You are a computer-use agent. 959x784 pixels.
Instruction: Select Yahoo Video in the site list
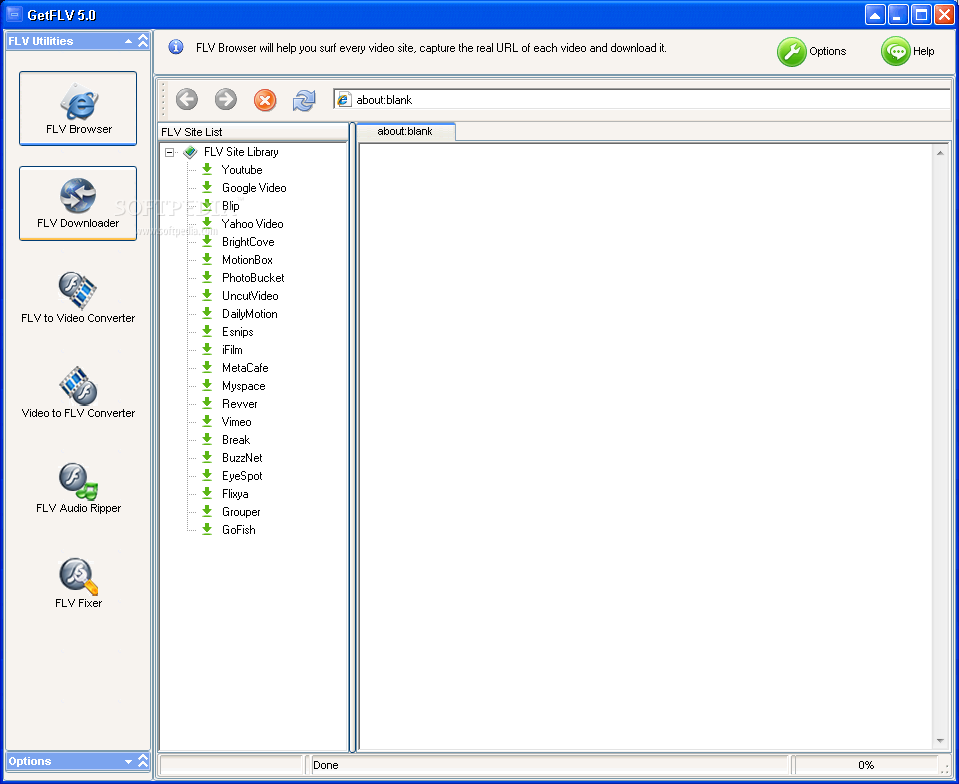coord(253,223)
